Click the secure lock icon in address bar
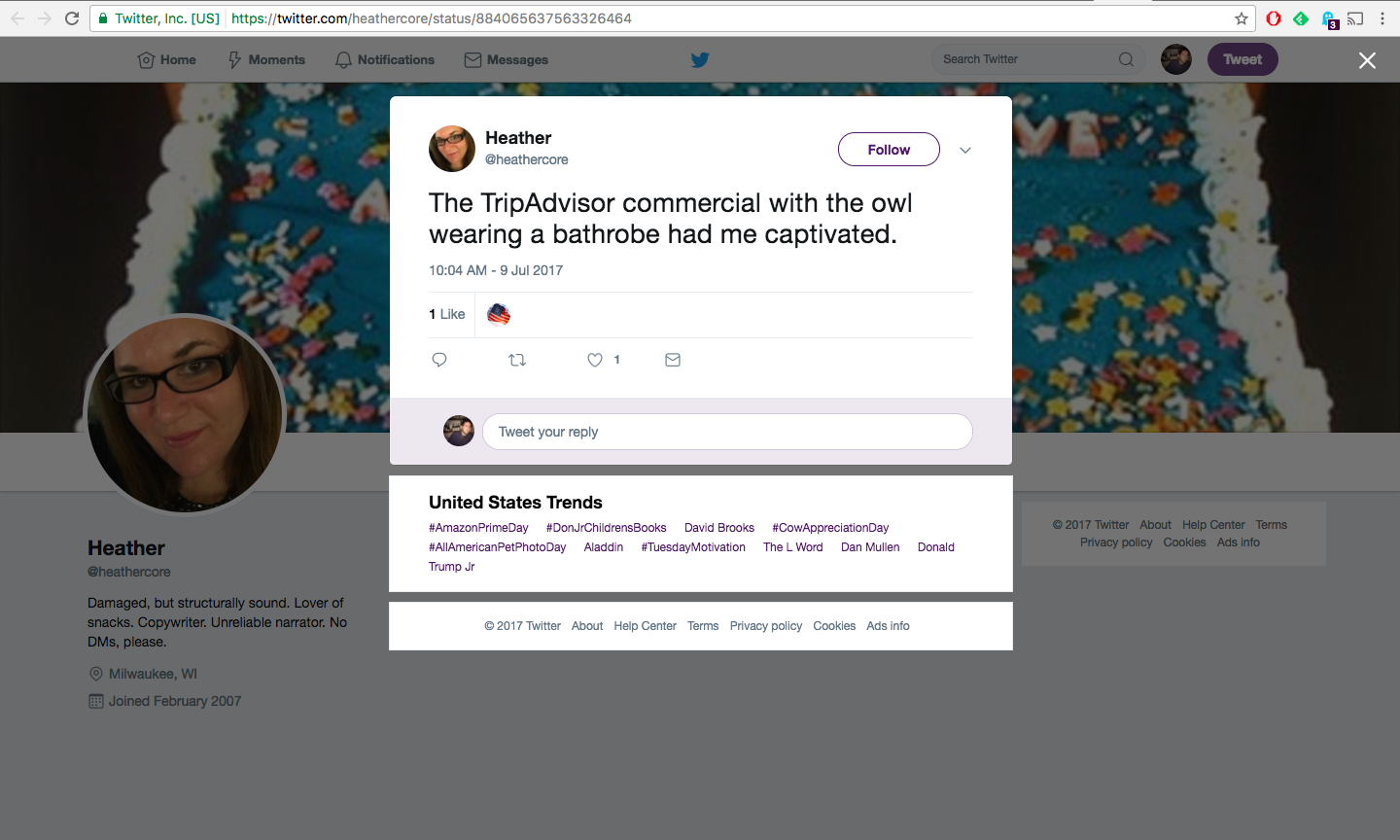Image resolution: width=1400 pixels, height=840 pixels. coord(103,18)
